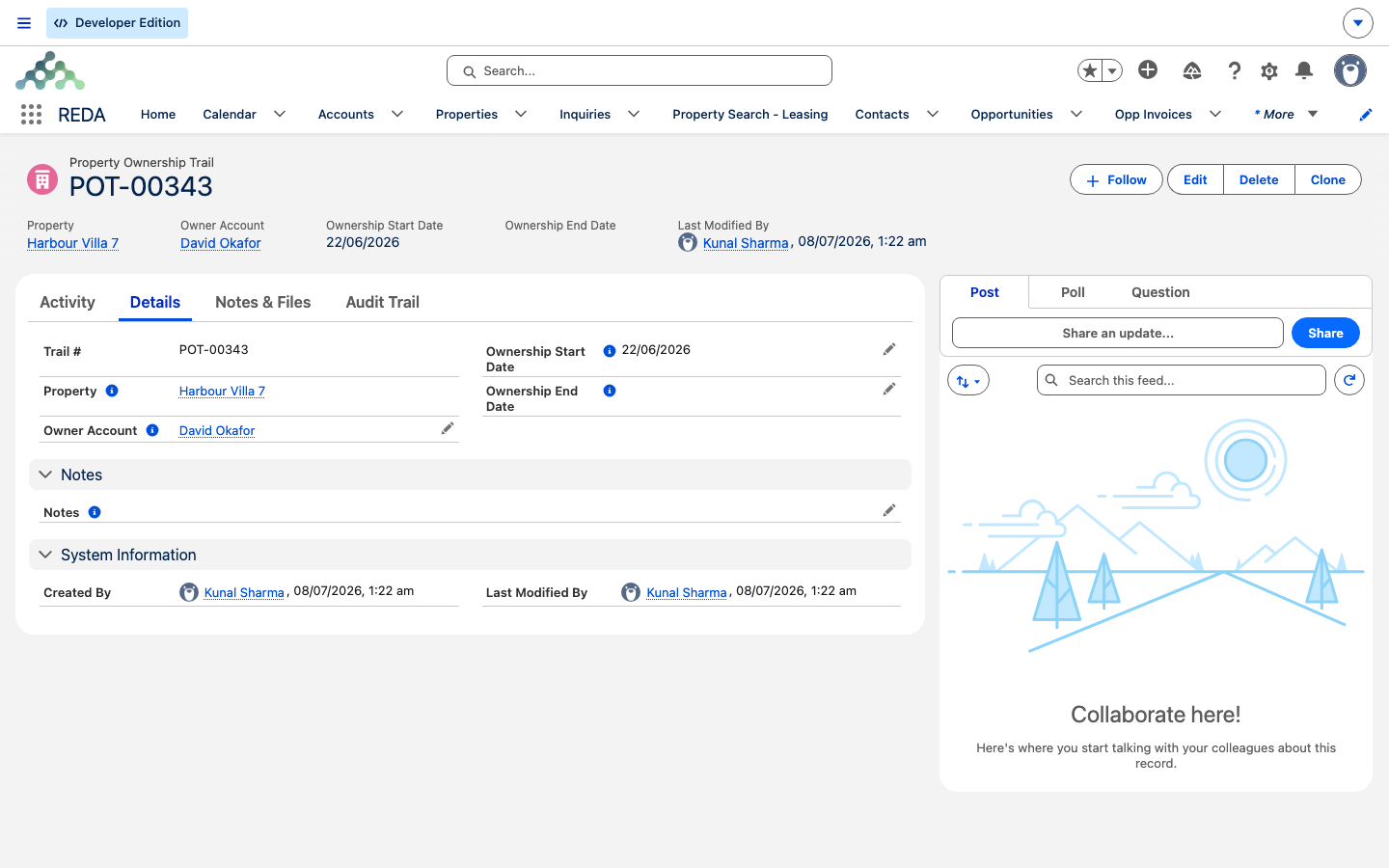
Task: Edit Ownership Start Date with pencil icon
Action: point(889,349)
